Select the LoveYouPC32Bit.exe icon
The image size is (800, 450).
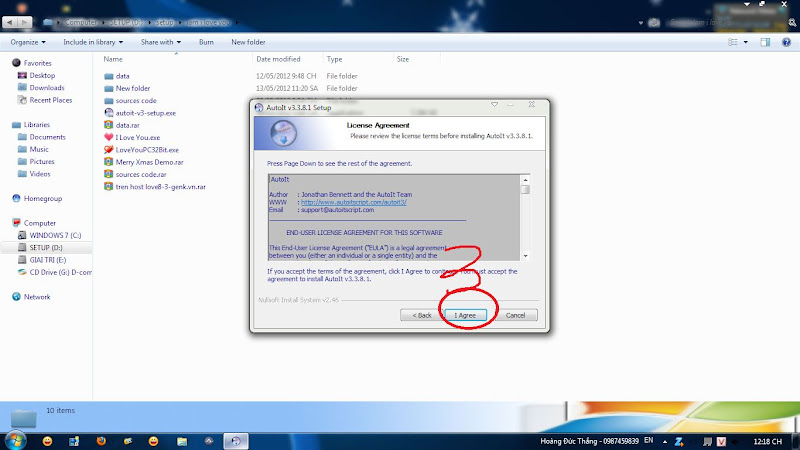coord(108,149)
